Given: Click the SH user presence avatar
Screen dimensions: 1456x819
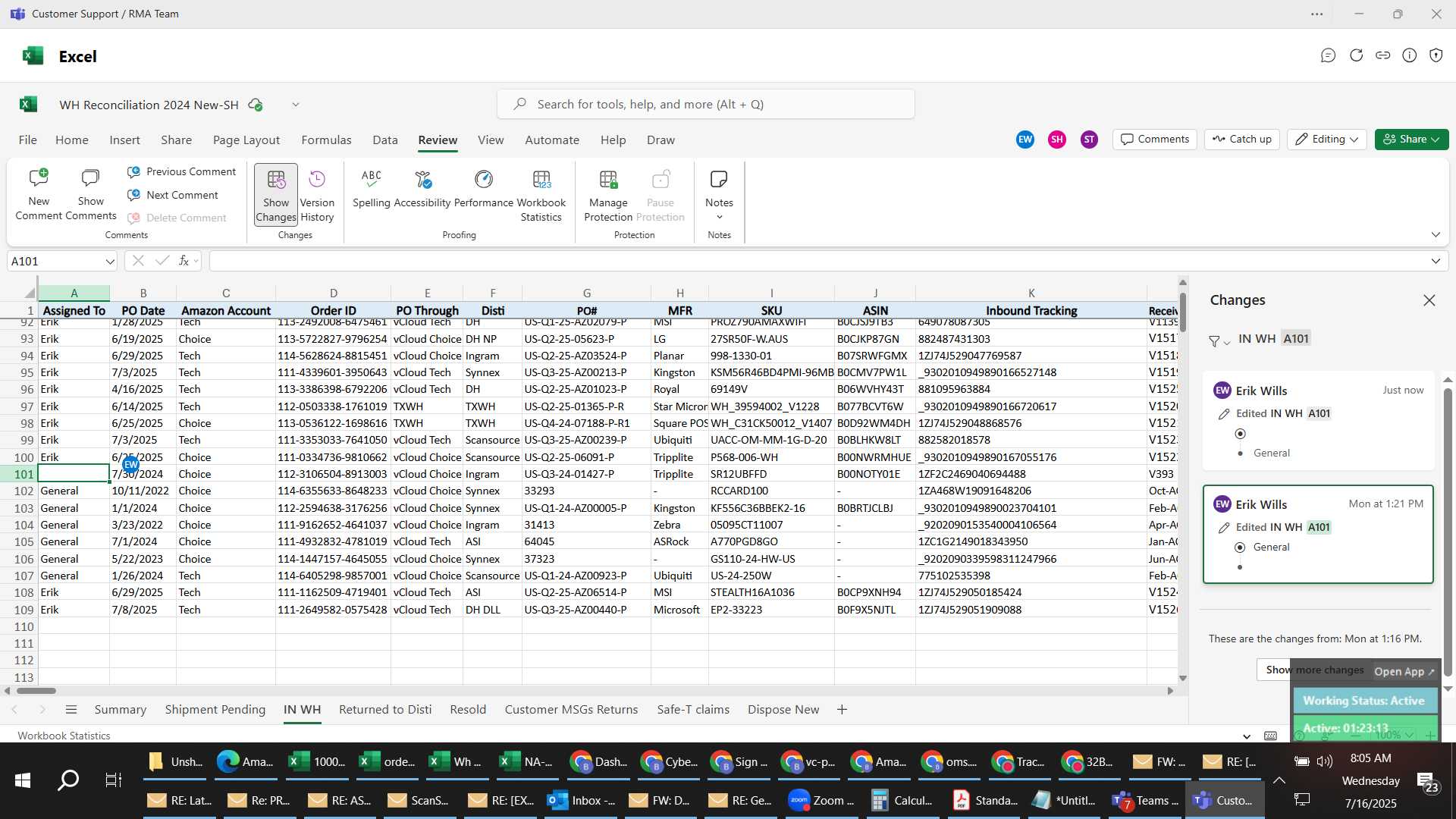Looking at the screenshot, I should 1057,140.
